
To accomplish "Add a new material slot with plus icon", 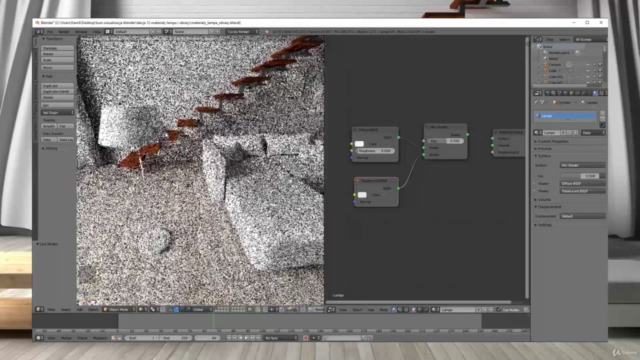I will pyautogui.click(x=602, y=113).
